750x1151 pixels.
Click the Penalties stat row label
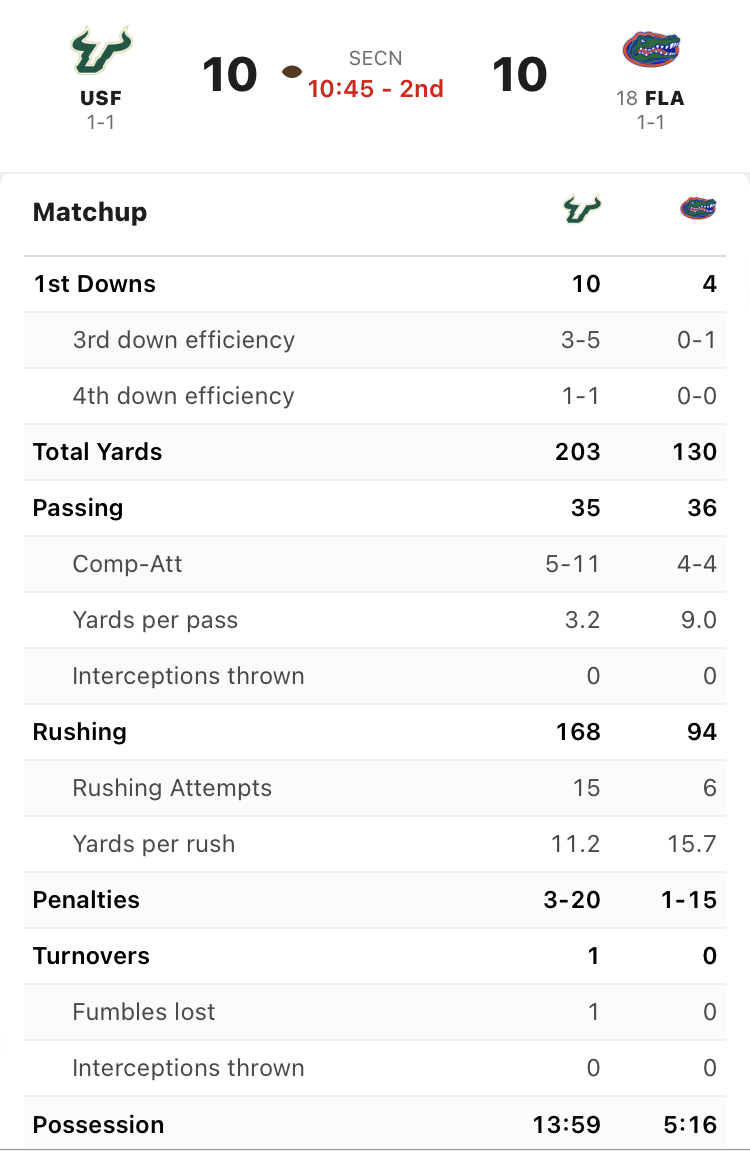click(87, 900)
